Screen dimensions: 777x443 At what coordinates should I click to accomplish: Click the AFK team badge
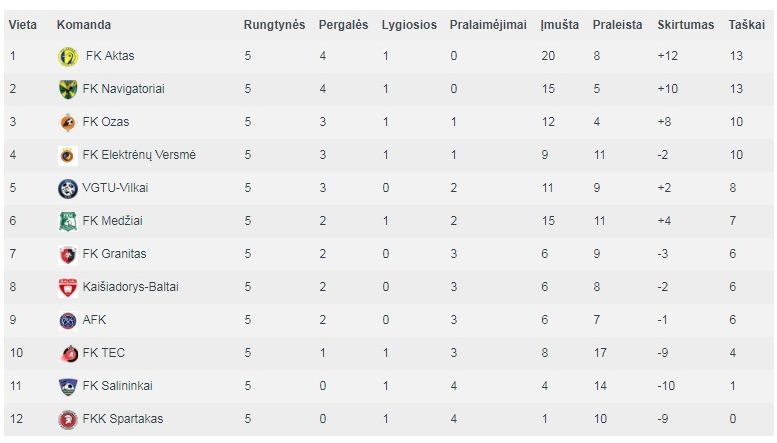[x=68, y=321]
